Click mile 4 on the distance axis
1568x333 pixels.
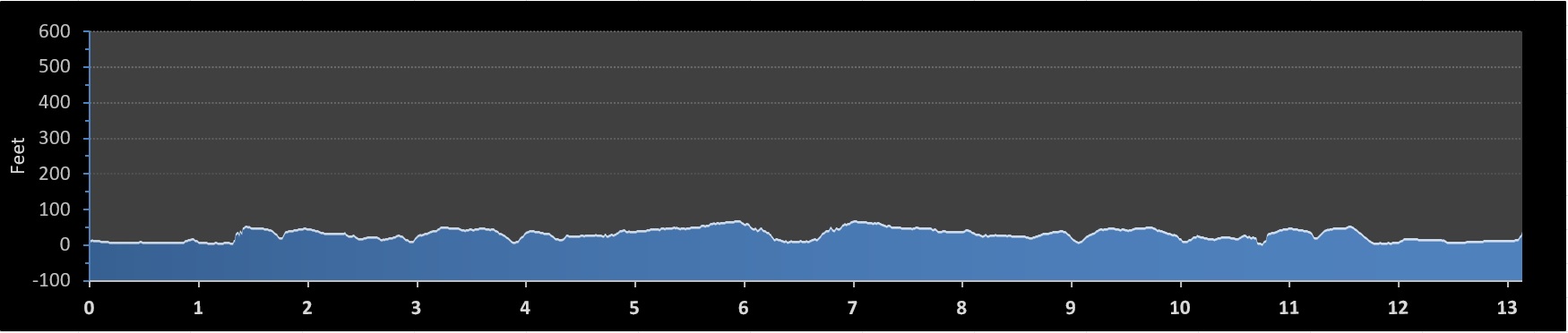(x=525, y=308)
